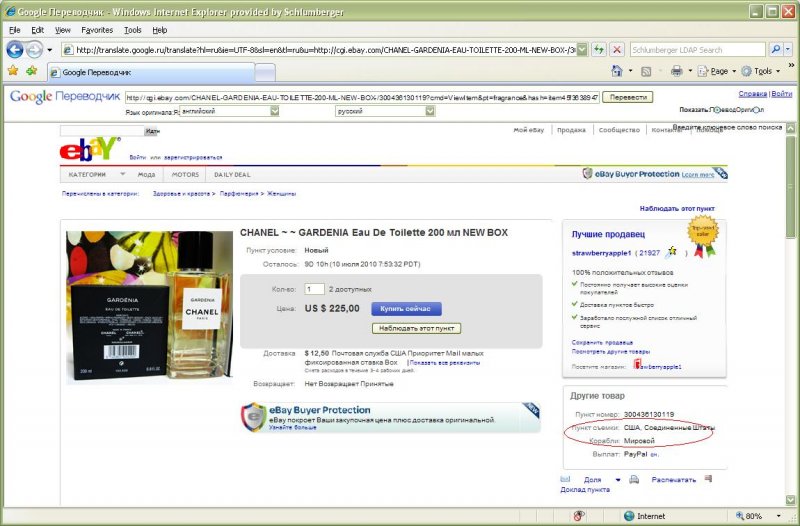Open the Page toolbar menu

click(x=716, y=71)
